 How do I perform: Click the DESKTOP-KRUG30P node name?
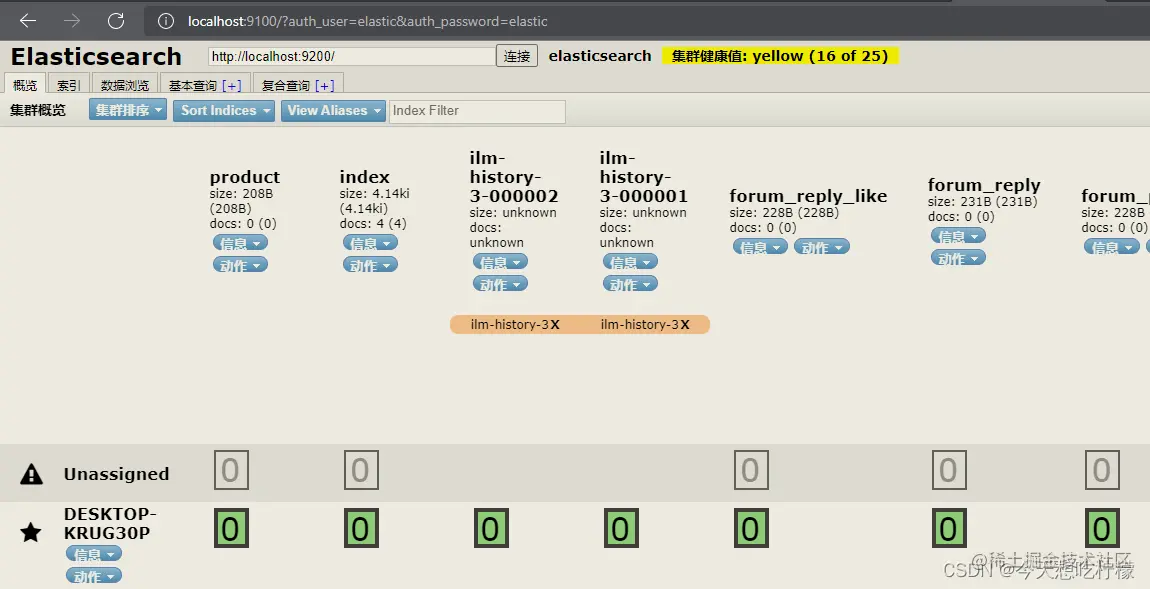pyautogui.click(x=109, y=523)
